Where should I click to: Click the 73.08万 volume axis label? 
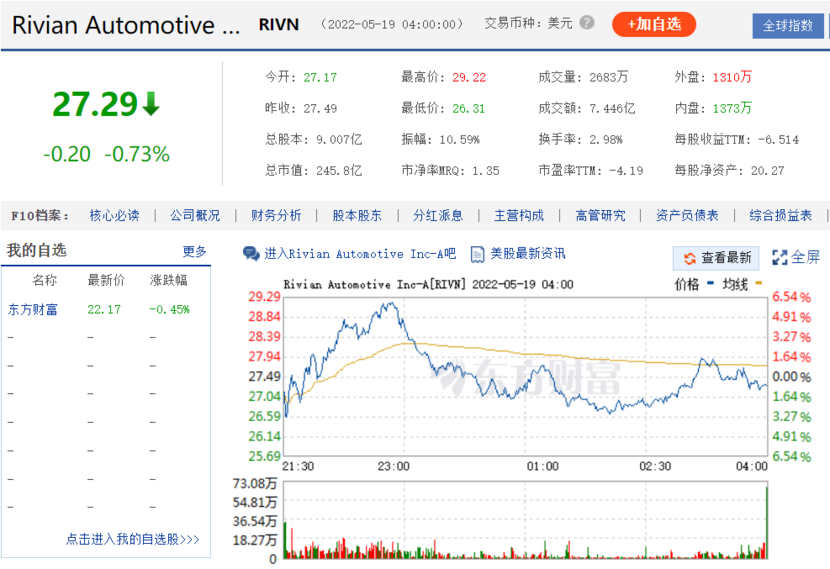255,484
